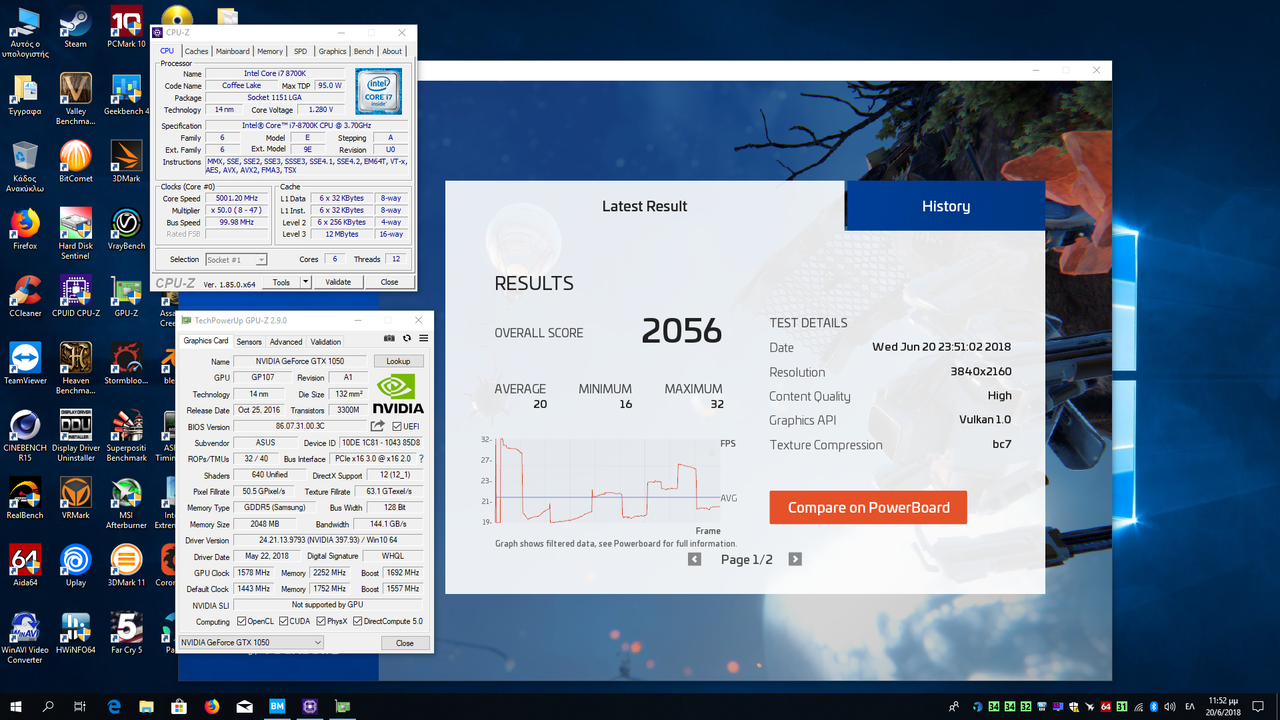Click Lookup button in GPU-Z
Image resolution: width=1280 pixels, height=720 pixels.
point(398,361)
